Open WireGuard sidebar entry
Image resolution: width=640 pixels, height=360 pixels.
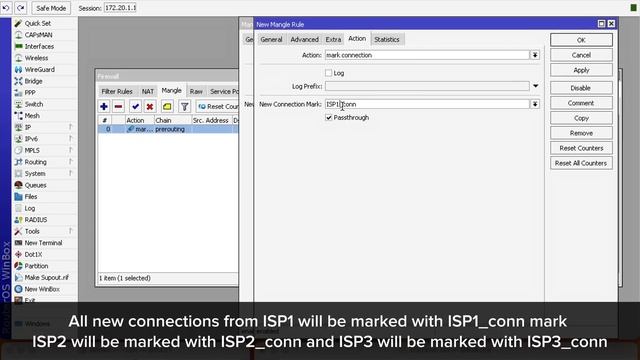tap(40, 70)
